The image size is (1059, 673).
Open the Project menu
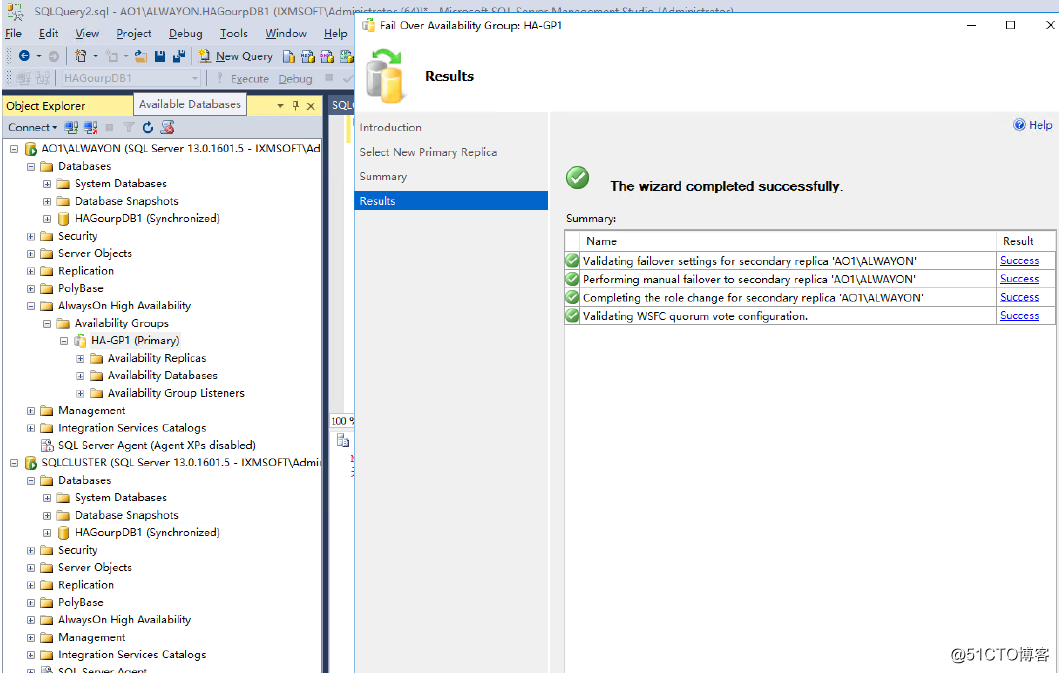(134, 33)
